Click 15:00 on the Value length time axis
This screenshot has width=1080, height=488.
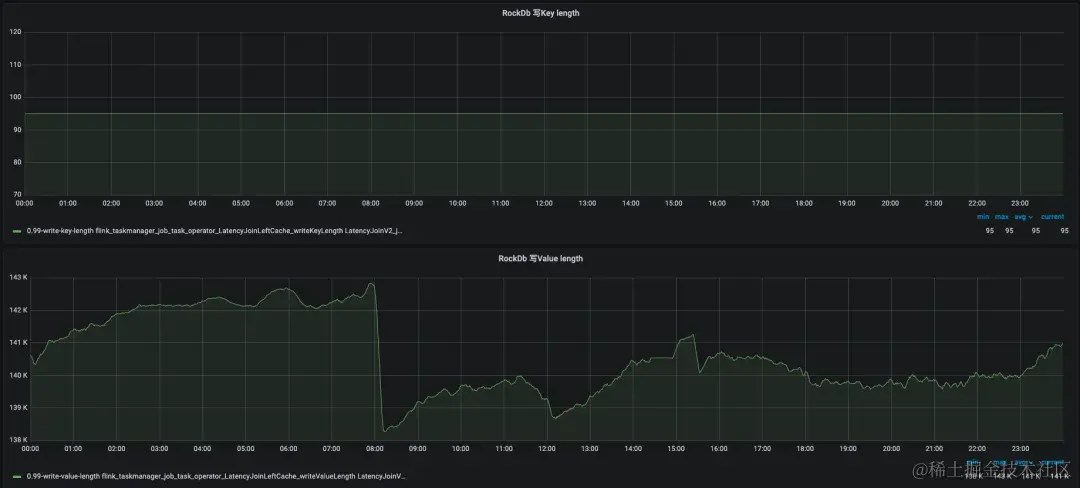tap(676, 449)
